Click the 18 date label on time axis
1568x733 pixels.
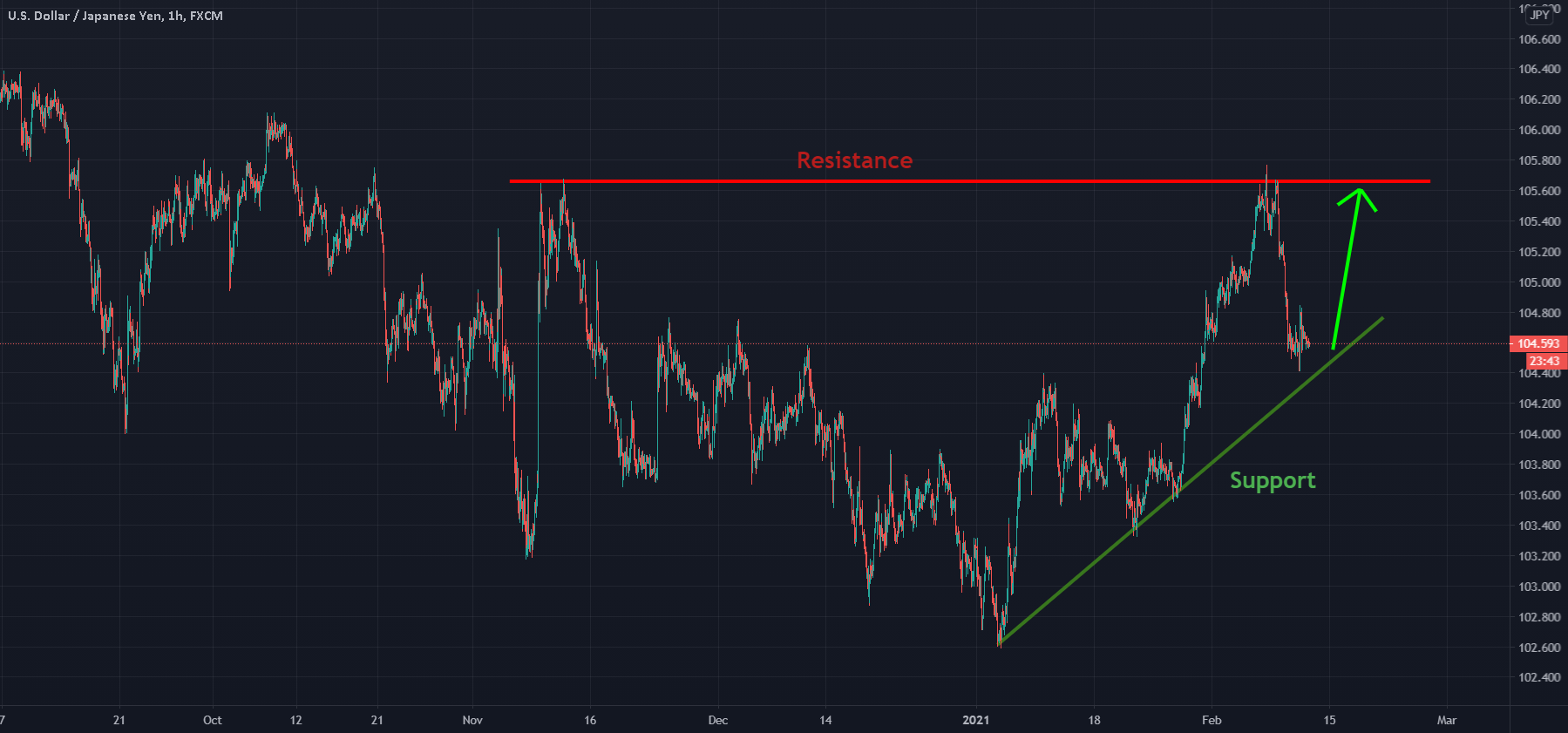1094,720
